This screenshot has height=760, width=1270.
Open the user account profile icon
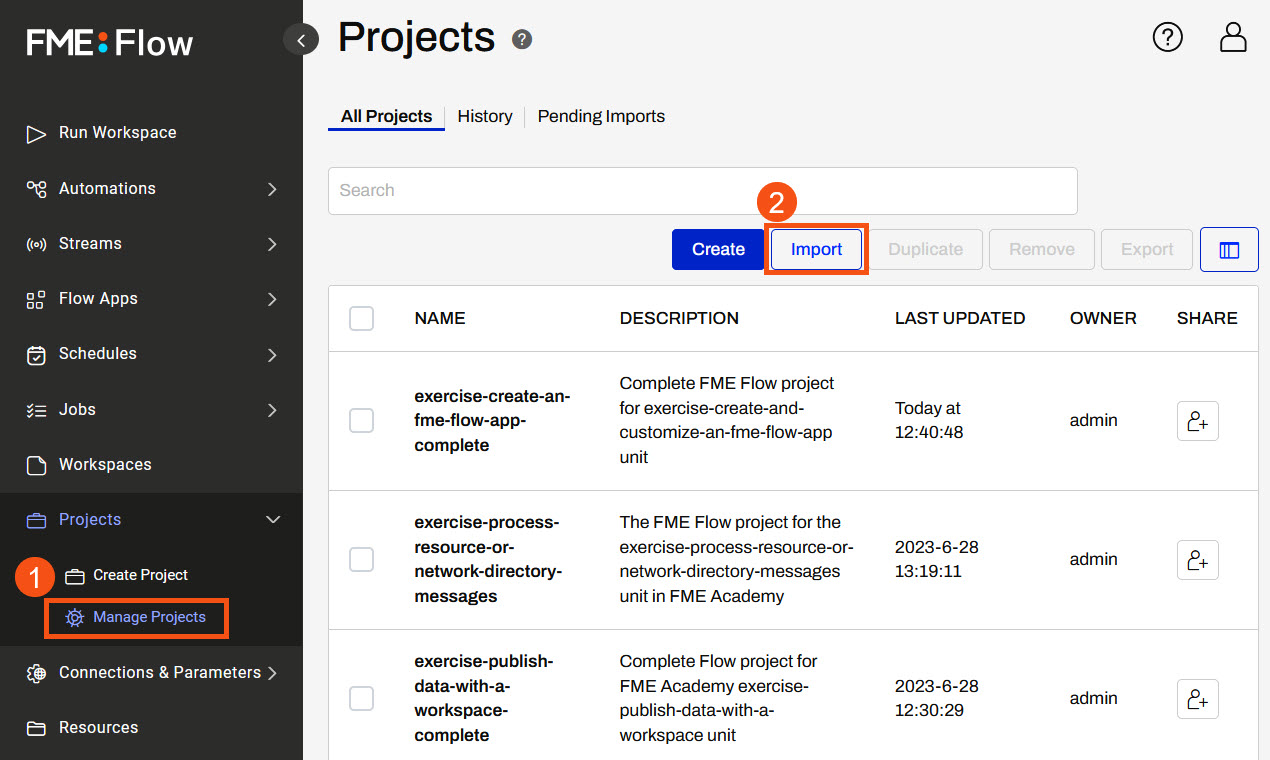[1233, 38]
